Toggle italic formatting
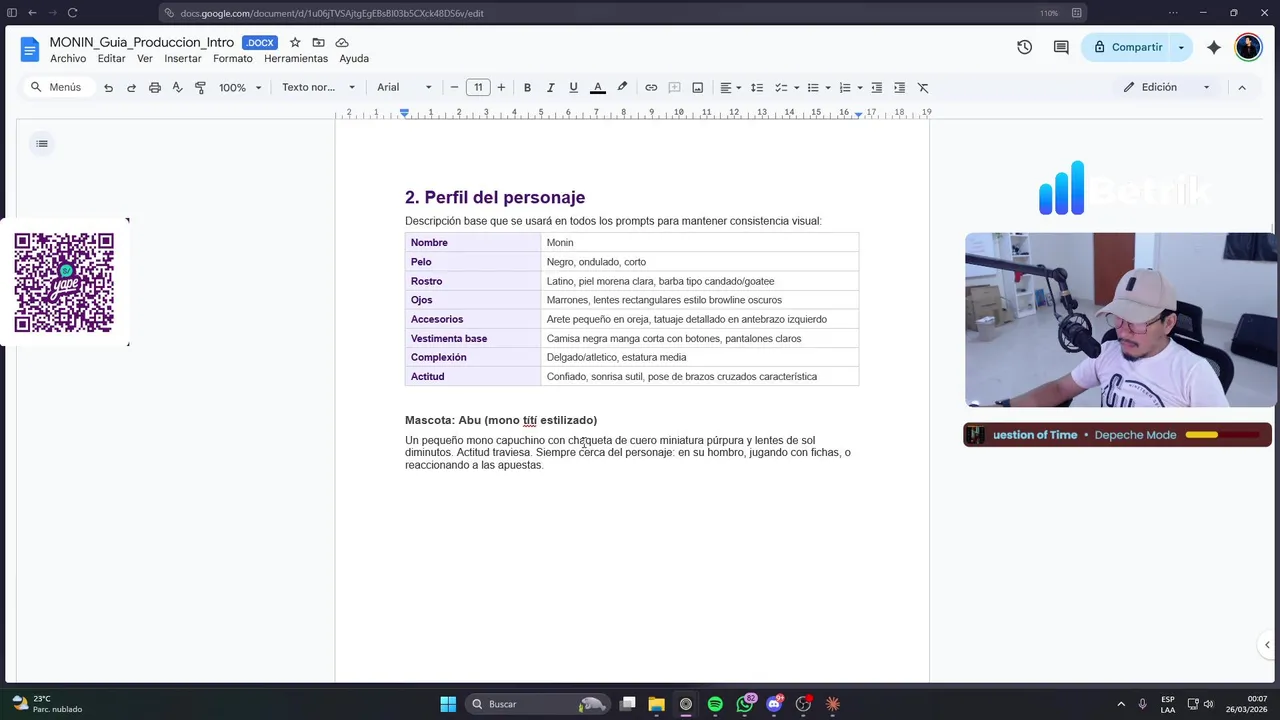This screenshot has height=720, width=1280. 550,88
